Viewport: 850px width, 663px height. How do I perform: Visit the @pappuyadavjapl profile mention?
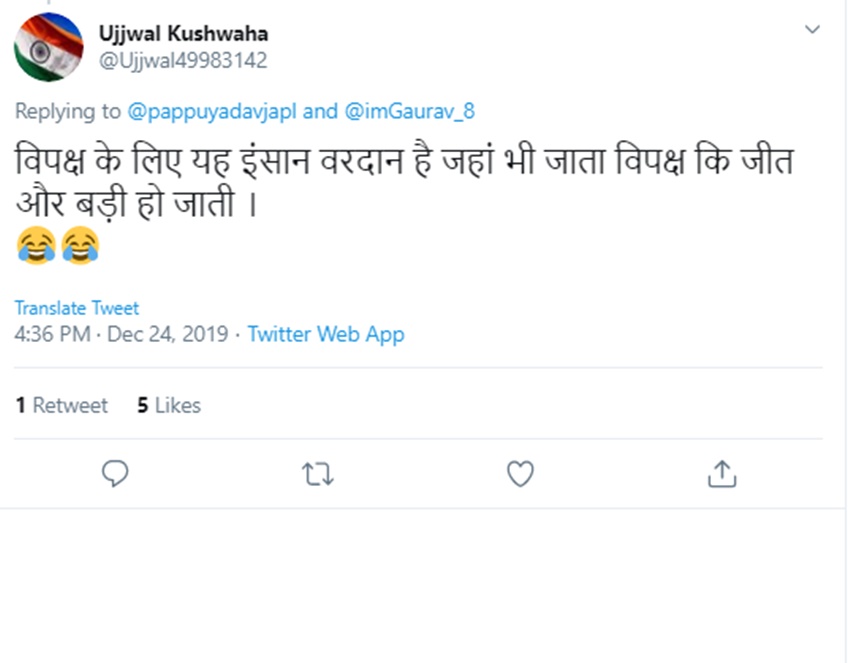tap(211, 111)
